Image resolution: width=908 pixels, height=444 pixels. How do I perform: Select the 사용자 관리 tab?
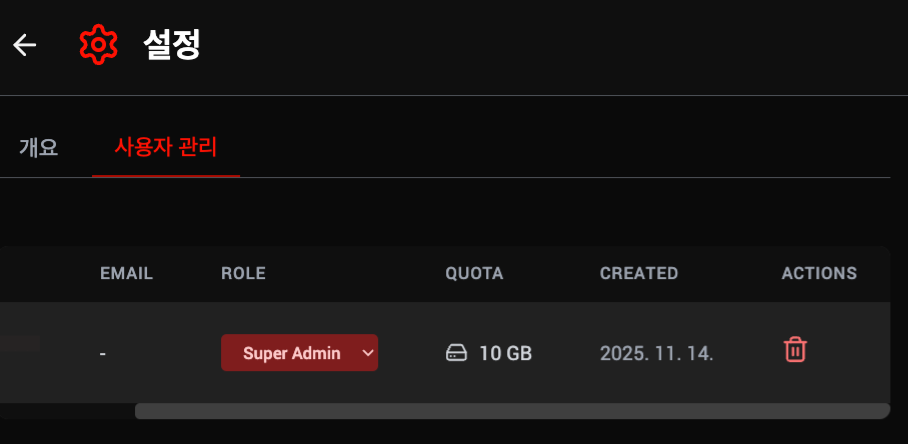[x=166, y=148]
